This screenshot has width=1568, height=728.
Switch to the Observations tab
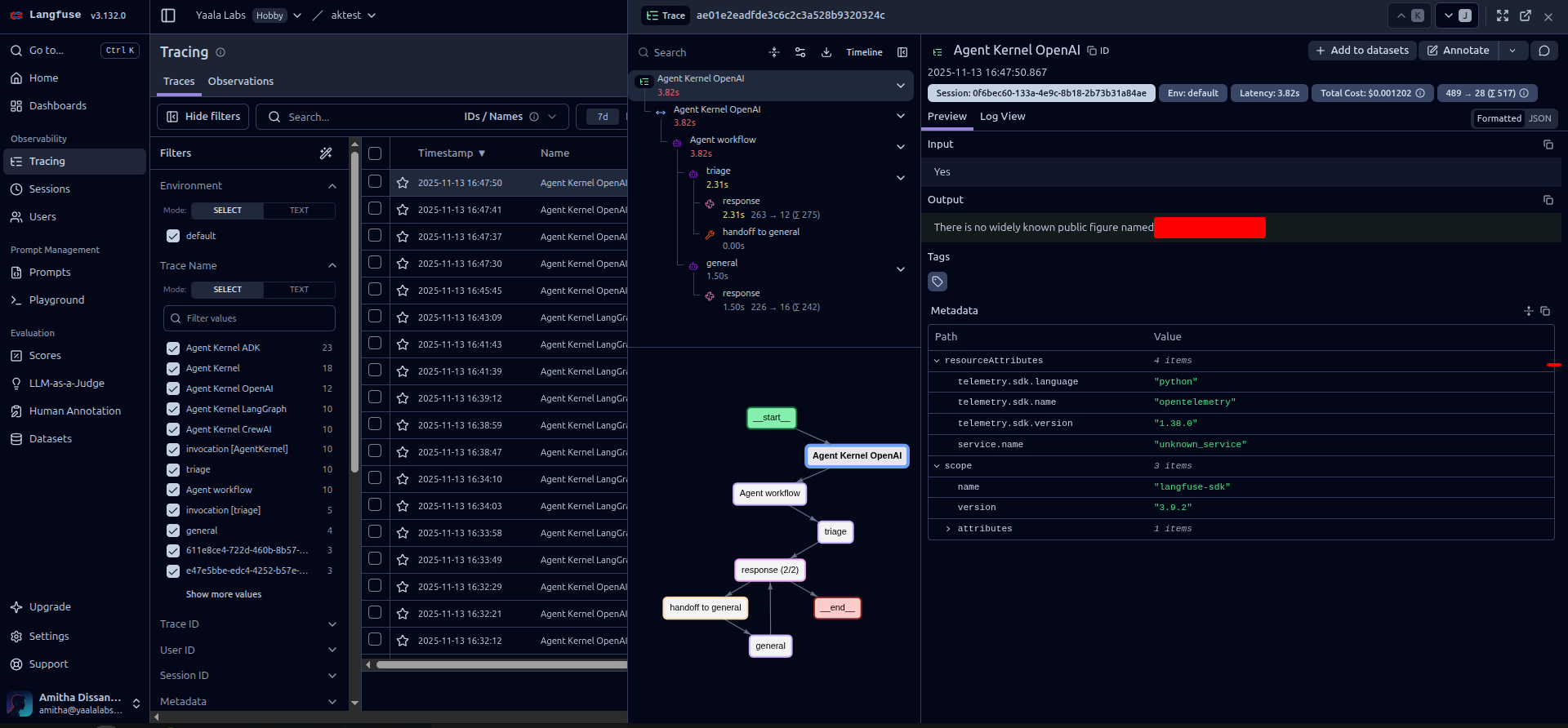pos(241,82)
